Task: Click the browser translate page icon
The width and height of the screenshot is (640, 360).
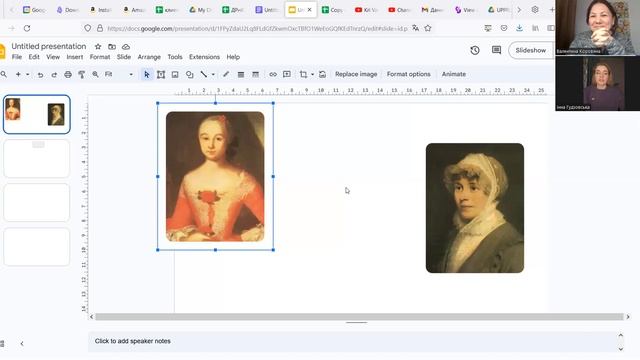Action: [x=416, y=28]
